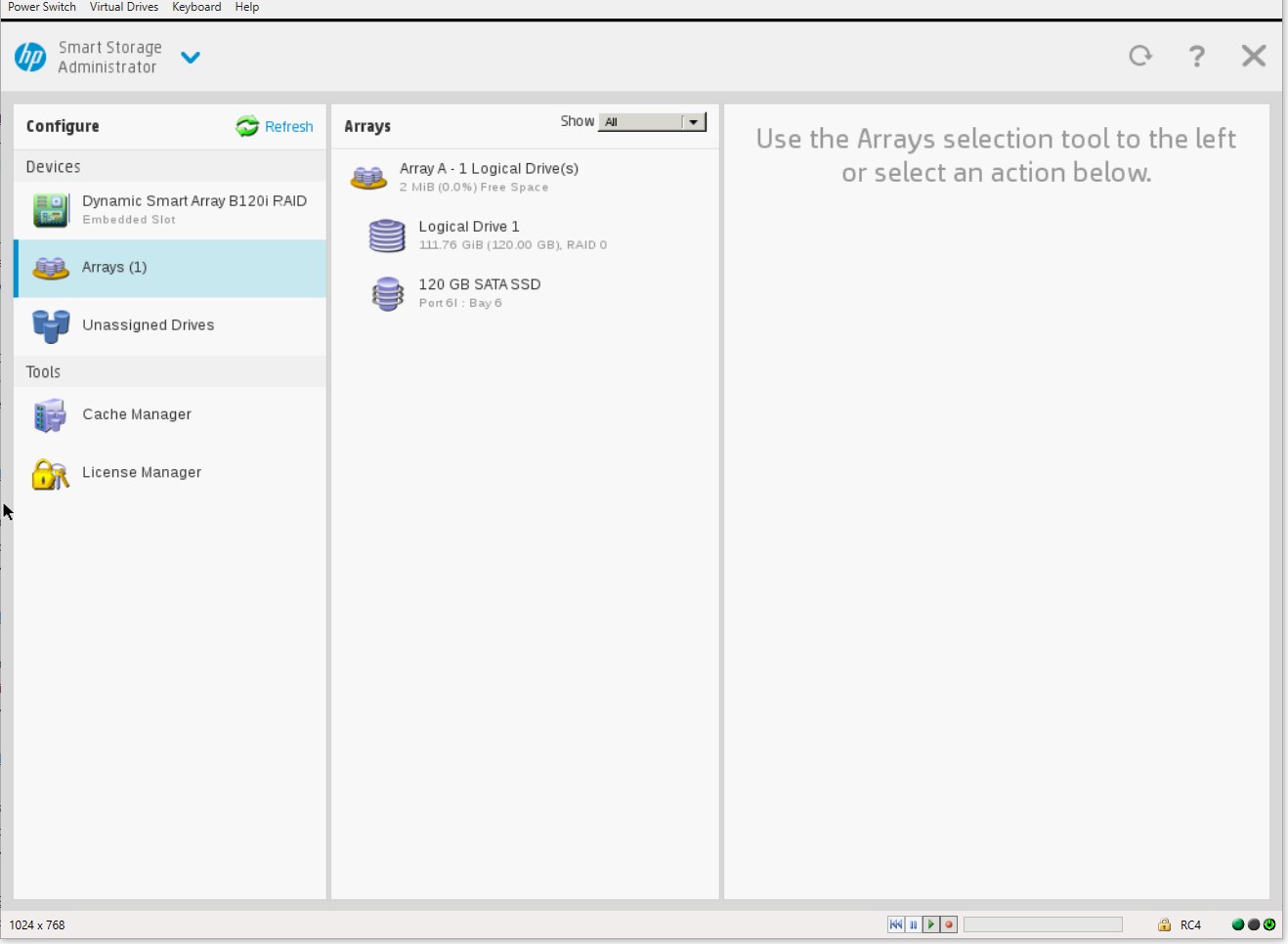Click the Unassigned Drives blue cylinders icon
This screenshot has height=944, width=1288.
(x=51, y=326)
